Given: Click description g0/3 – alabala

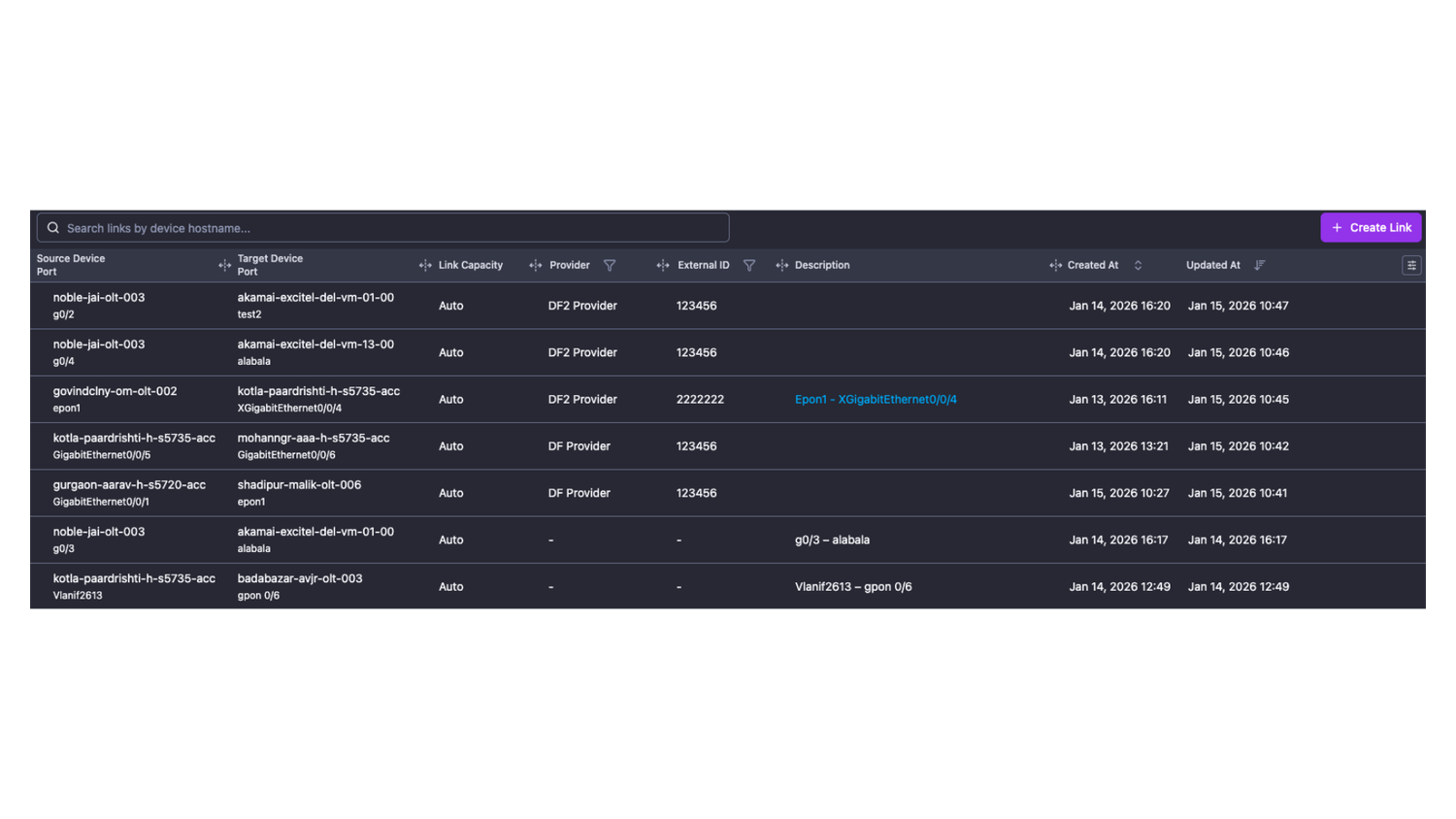Looking at the screenshot, I should [832, 540].
